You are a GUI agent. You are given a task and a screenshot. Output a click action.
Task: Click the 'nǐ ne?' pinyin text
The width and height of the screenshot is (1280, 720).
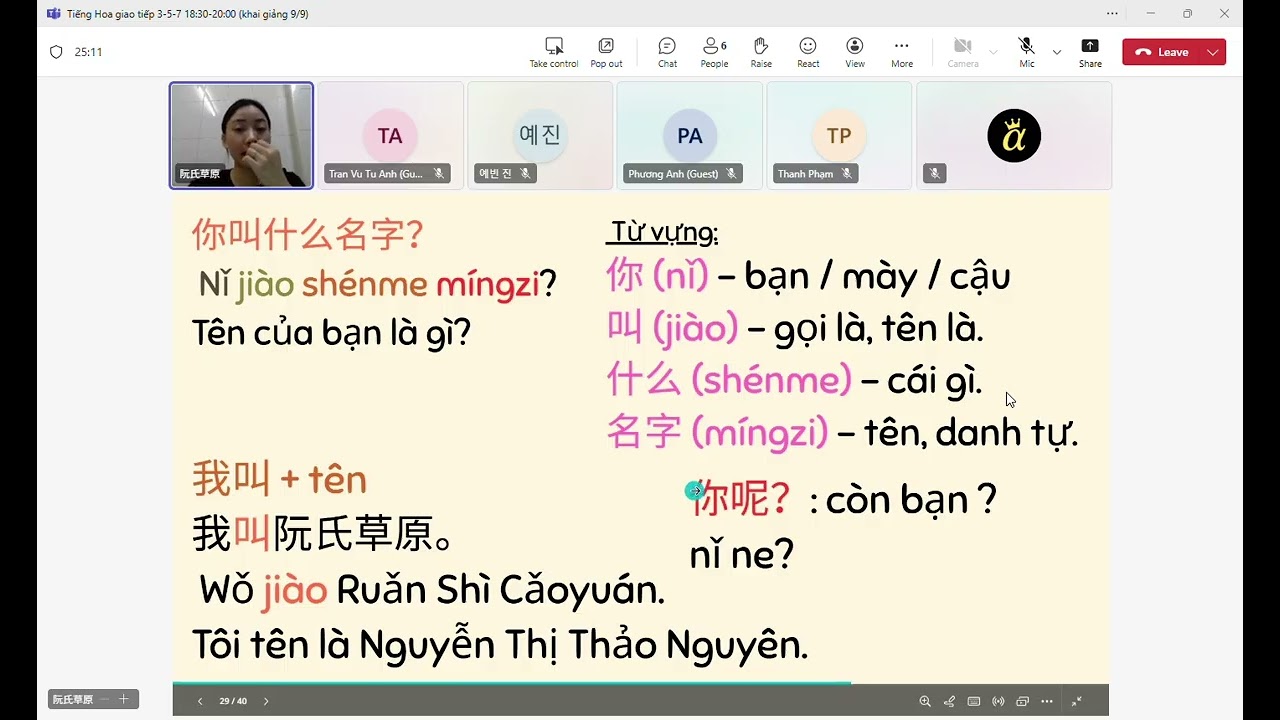click(x=741, y=554)
